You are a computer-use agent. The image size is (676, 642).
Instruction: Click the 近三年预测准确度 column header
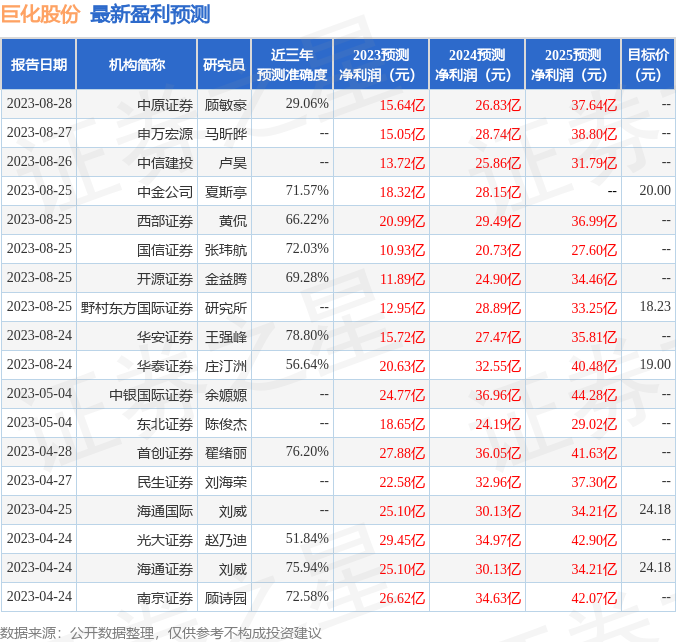coord(292,64)
